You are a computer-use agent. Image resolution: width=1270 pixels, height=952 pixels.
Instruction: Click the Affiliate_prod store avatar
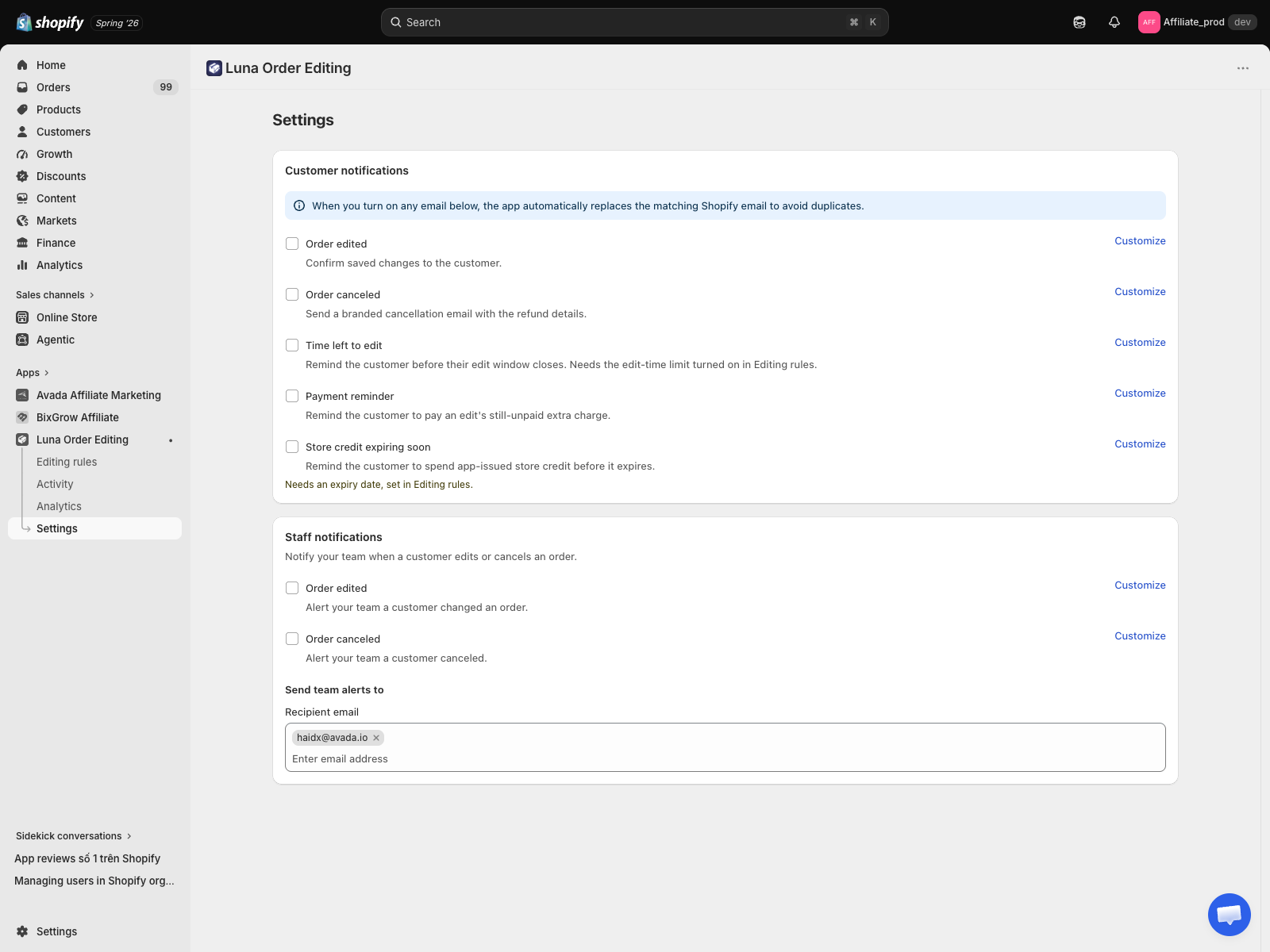click(x=1149, y=22)
